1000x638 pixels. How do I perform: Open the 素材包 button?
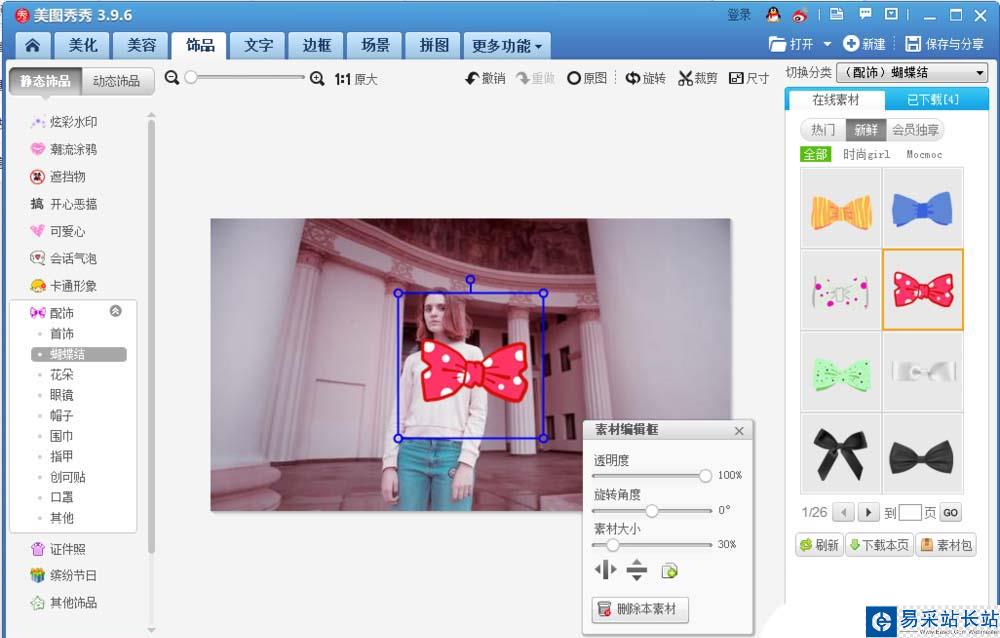946,545
